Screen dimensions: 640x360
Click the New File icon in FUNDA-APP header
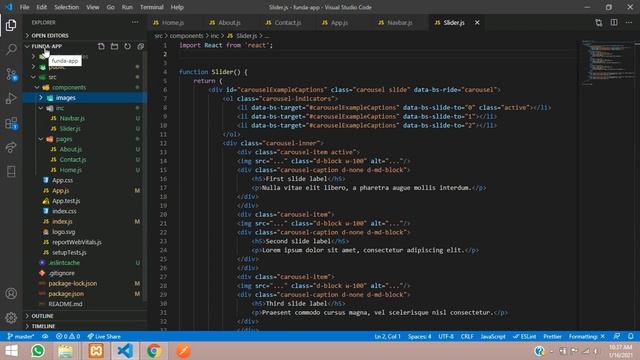point(101,46)
